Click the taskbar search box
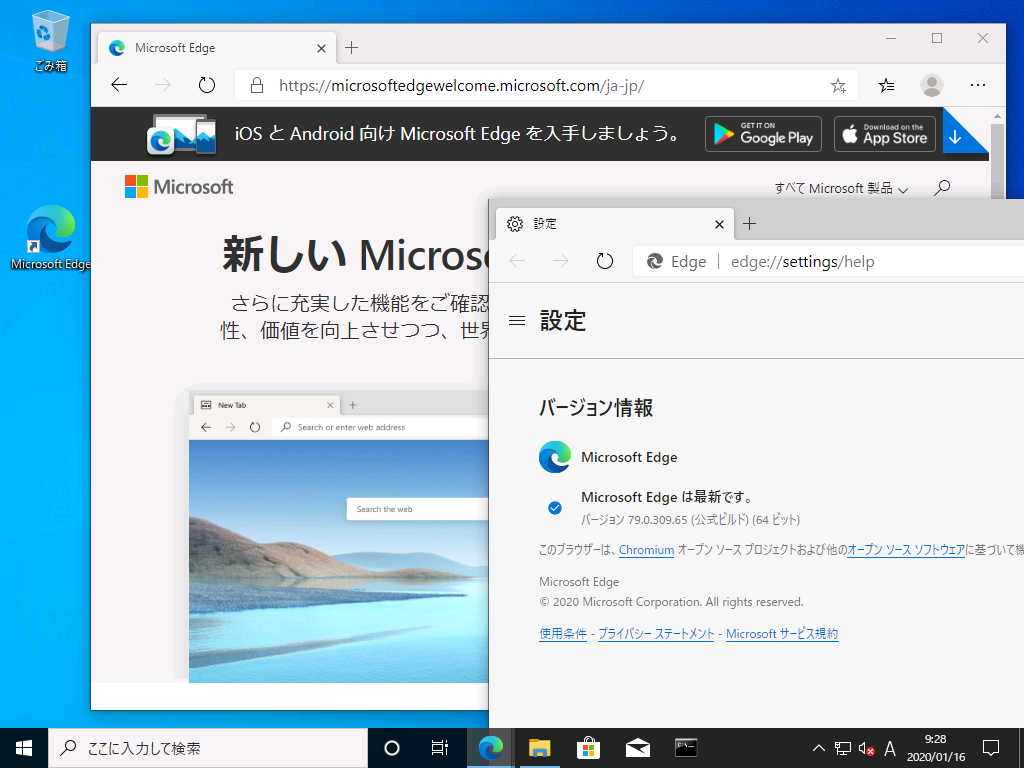 click(x=208, y=748)
